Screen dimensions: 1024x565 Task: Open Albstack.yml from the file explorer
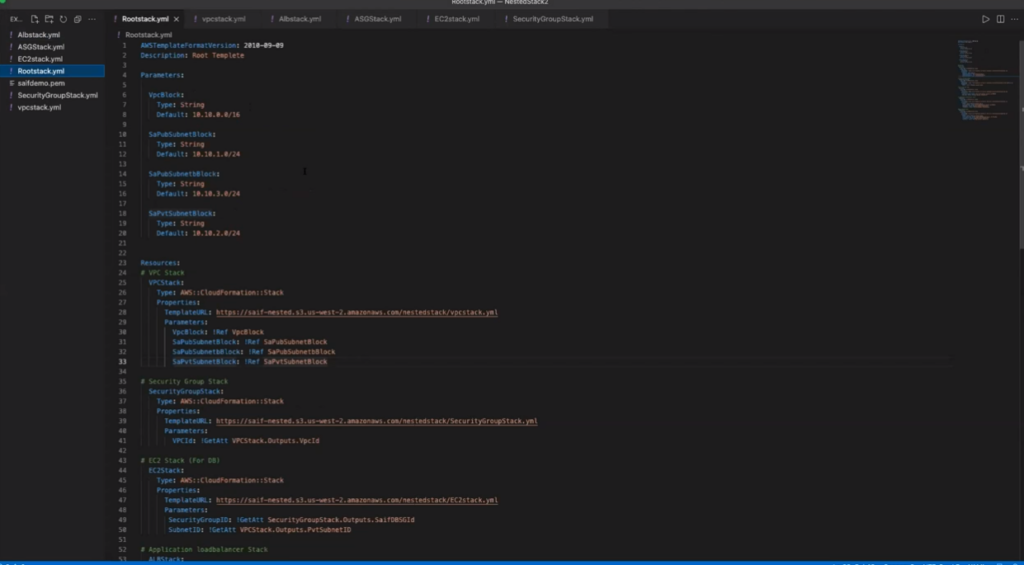pos(40,35)
